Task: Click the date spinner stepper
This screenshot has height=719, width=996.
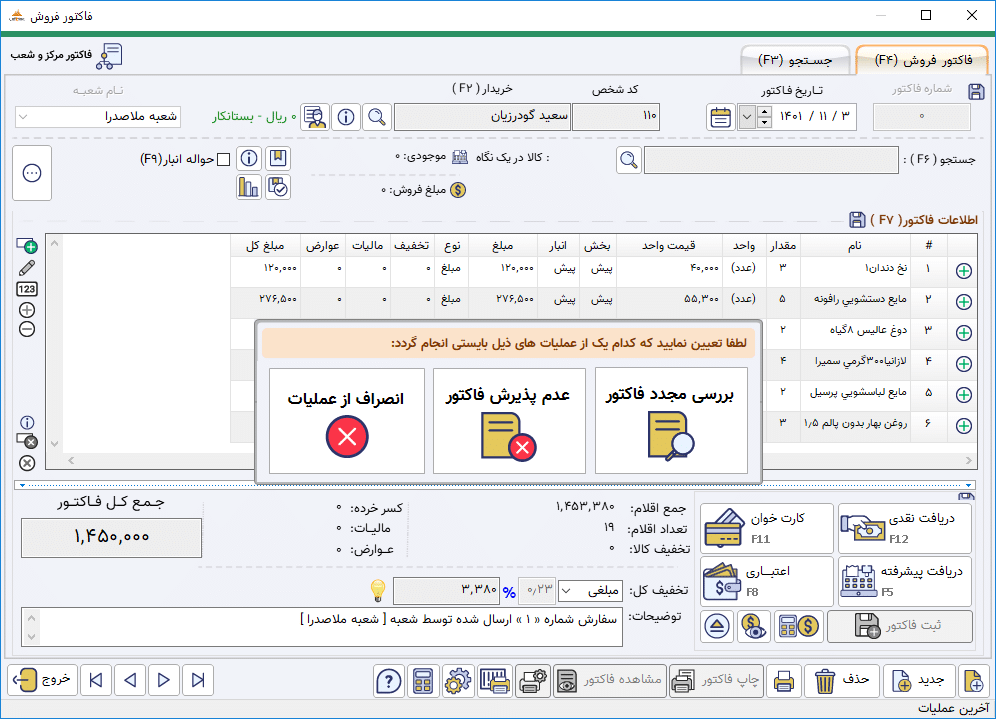Action: tap(764, 117)
